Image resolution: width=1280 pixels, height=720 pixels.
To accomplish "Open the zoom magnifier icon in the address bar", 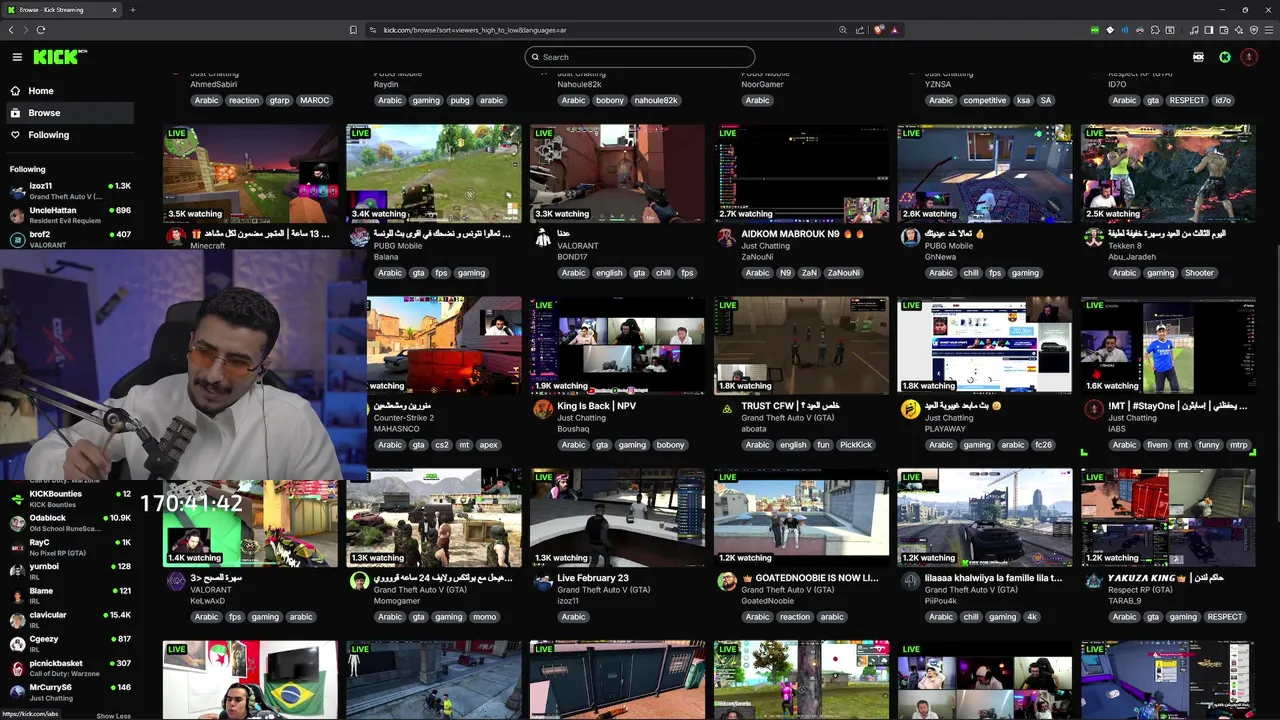I will [843, 30].
